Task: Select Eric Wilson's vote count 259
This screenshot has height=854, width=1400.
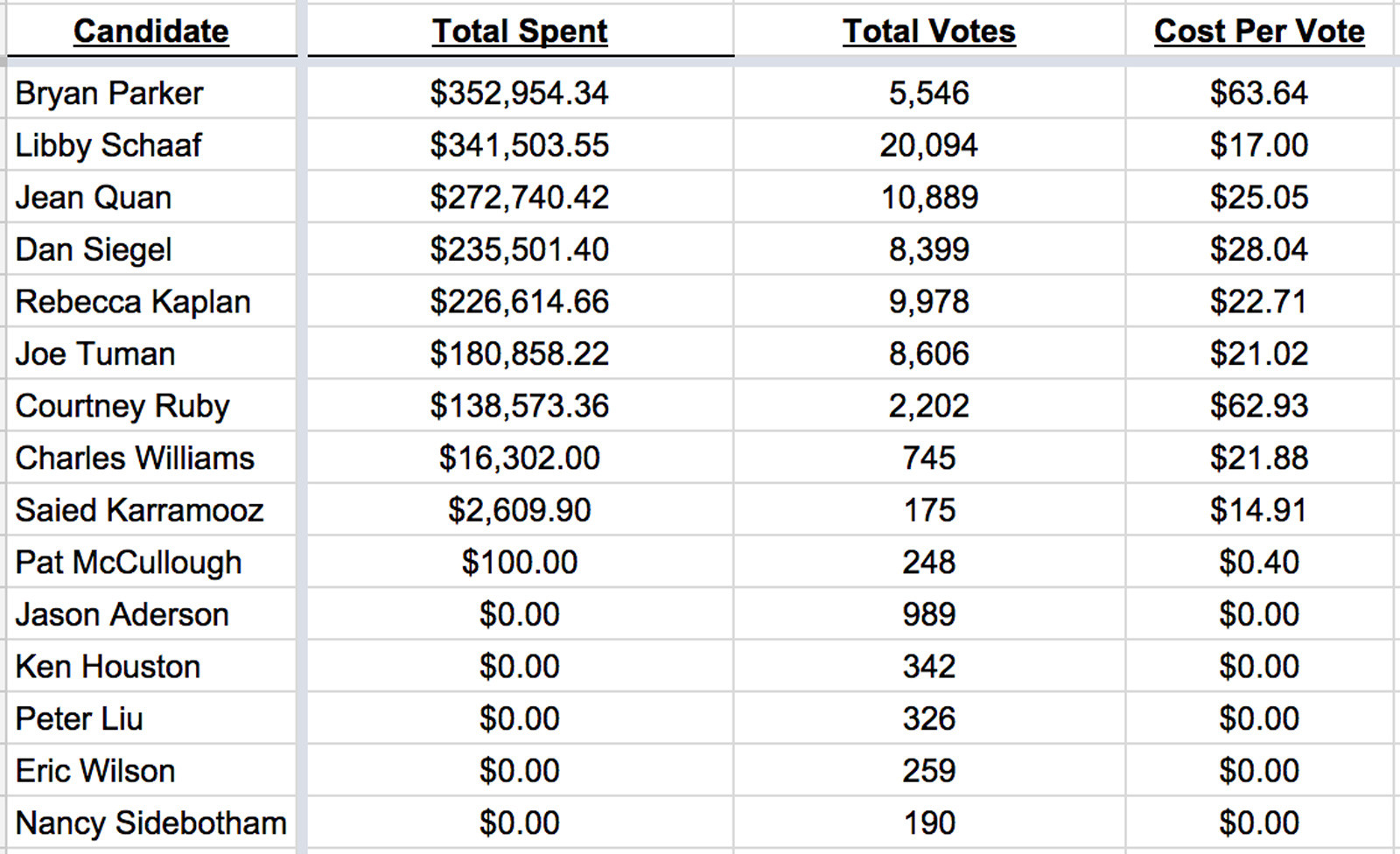Action: pyautogui.click(x=929, y=771)
